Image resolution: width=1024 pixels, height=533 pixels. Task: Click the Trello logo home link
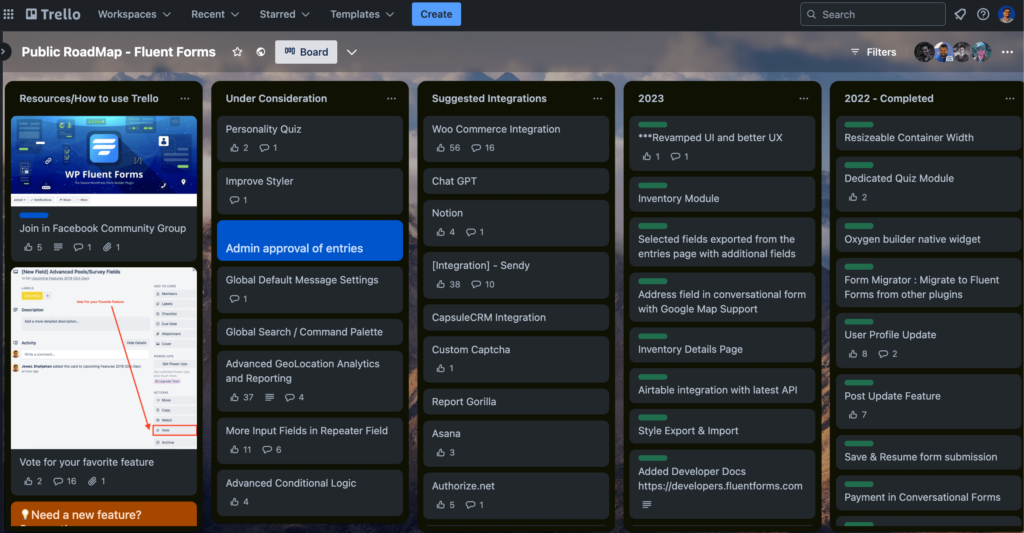[x=53, y=14]
